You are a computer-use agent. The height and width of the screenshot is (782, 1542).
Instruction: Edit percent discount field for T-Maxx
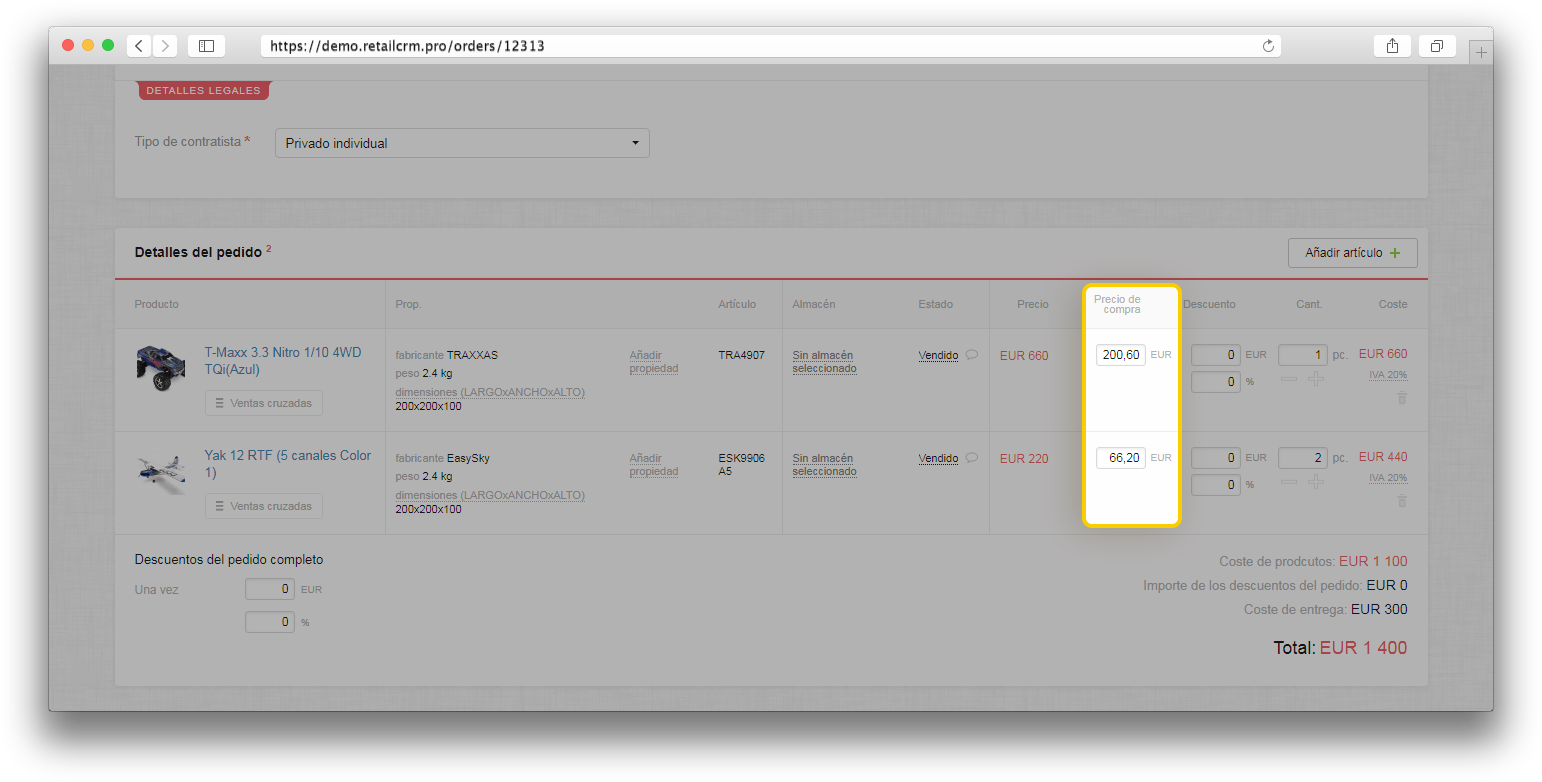[x=1215, y=382]
